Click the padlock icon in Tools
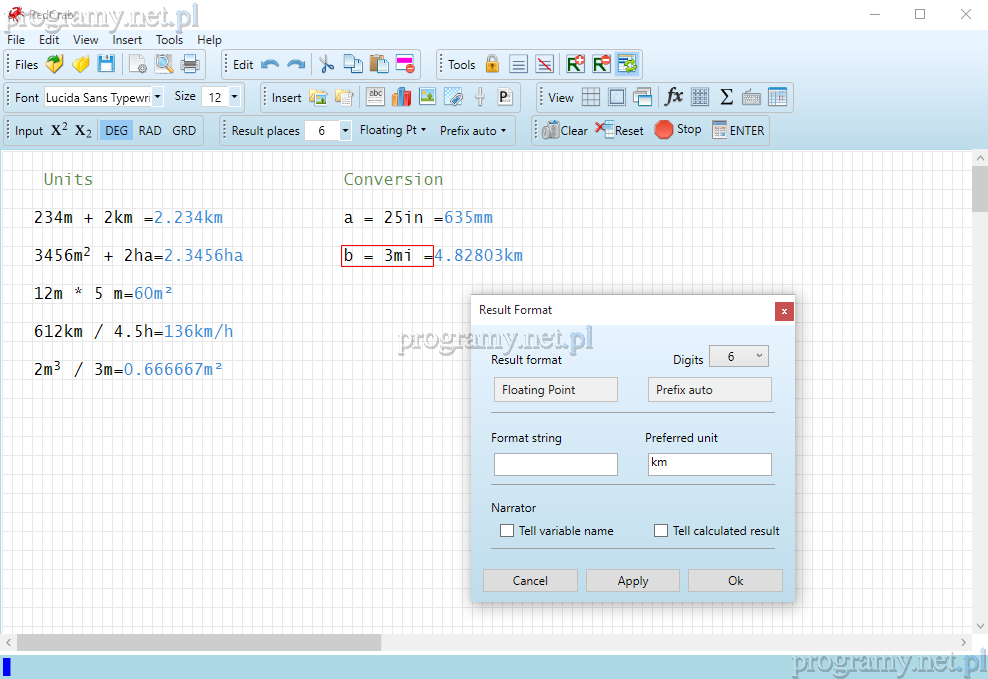Viewport: 988px width, 679px height. pos(492,64)
